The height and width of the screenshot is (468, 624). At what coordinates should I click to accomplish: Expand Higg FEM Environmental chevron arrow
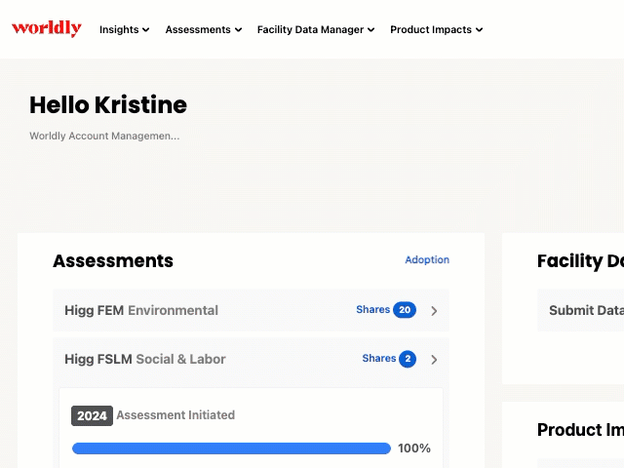tap(434, 311)
